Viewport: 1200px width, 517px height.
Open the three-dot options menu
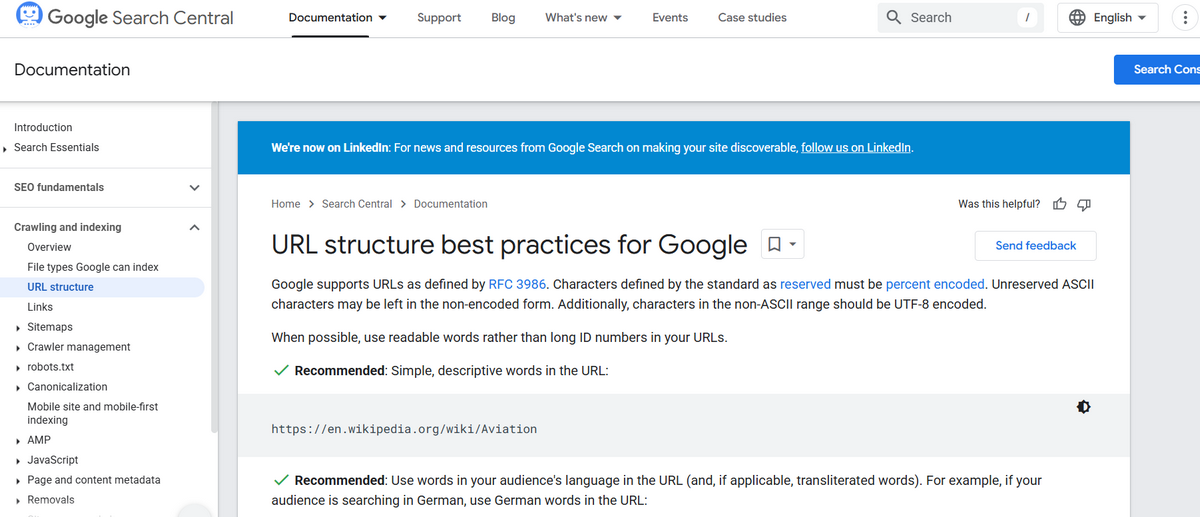[x=1185, y=18]
